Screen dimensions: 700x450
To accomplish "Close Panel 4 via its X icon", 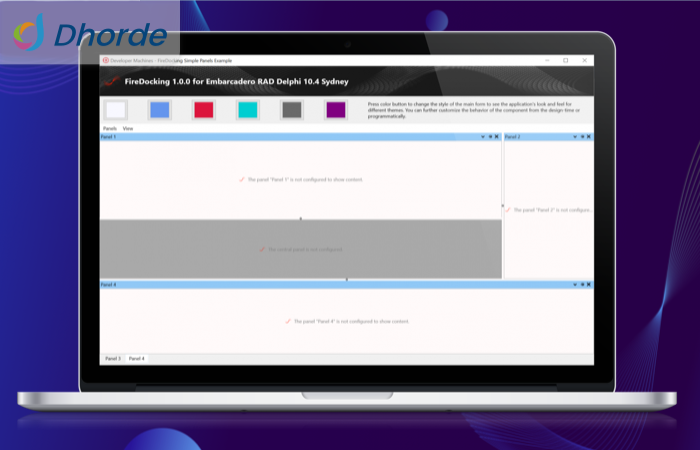I will click(589, 285).
